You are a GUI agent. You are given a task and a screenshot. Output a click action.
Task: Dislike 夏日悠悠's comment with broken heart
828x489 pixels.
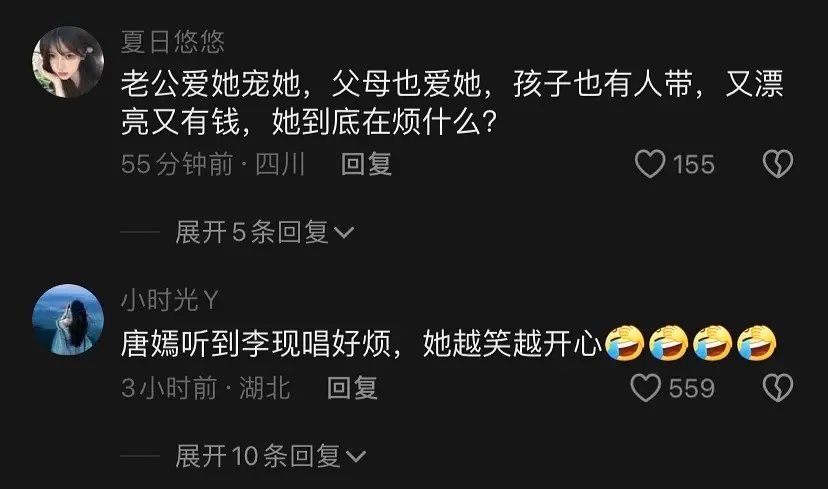tap(778, 164)
